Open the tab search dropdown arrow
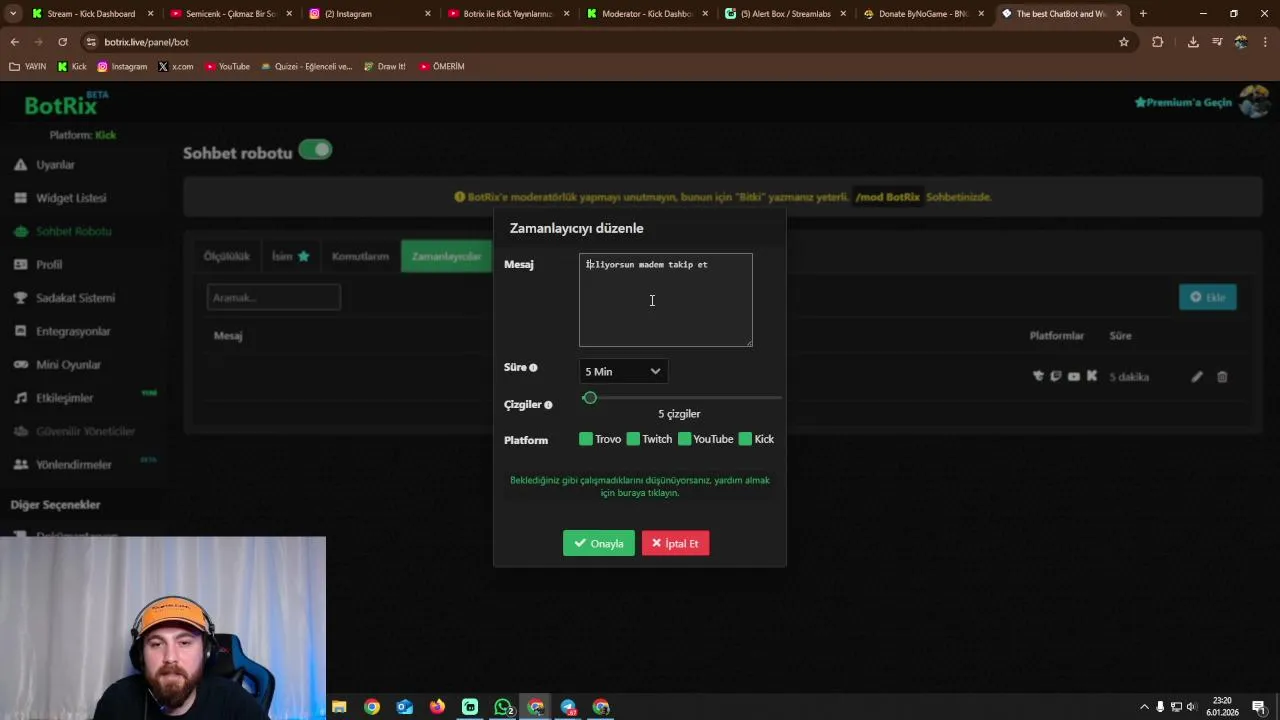 pos(14,14)
